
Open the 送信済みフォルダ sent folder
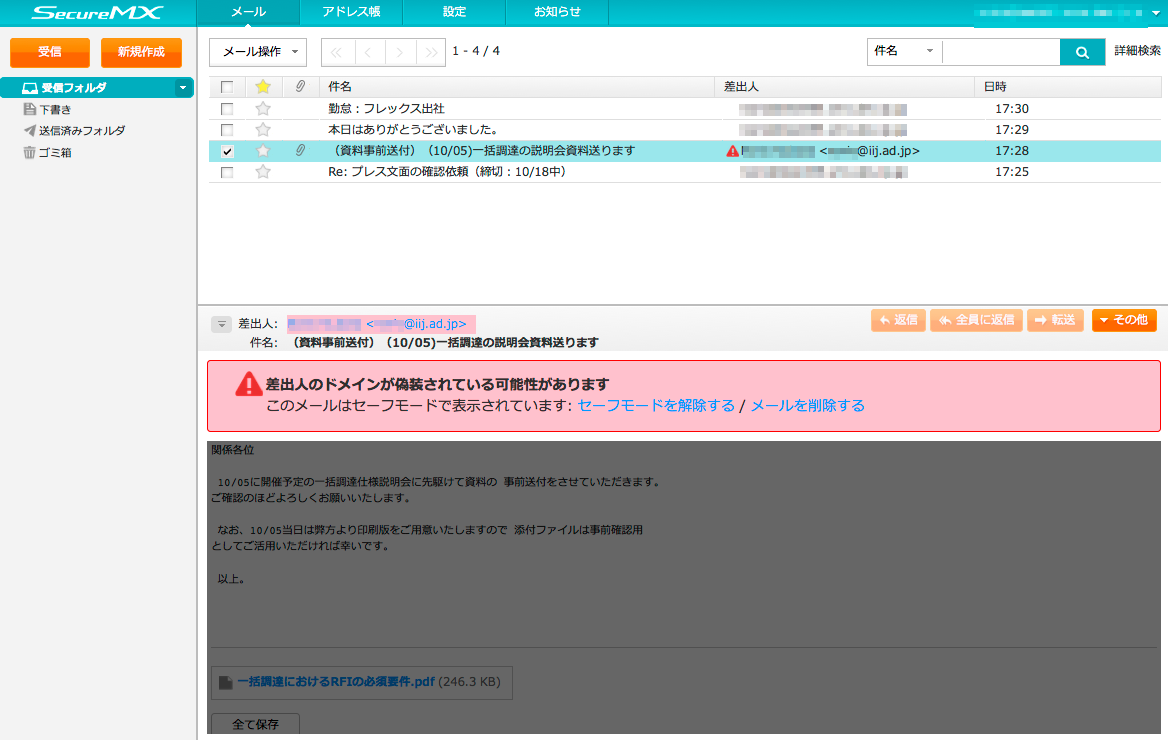(x=82, y=130)
